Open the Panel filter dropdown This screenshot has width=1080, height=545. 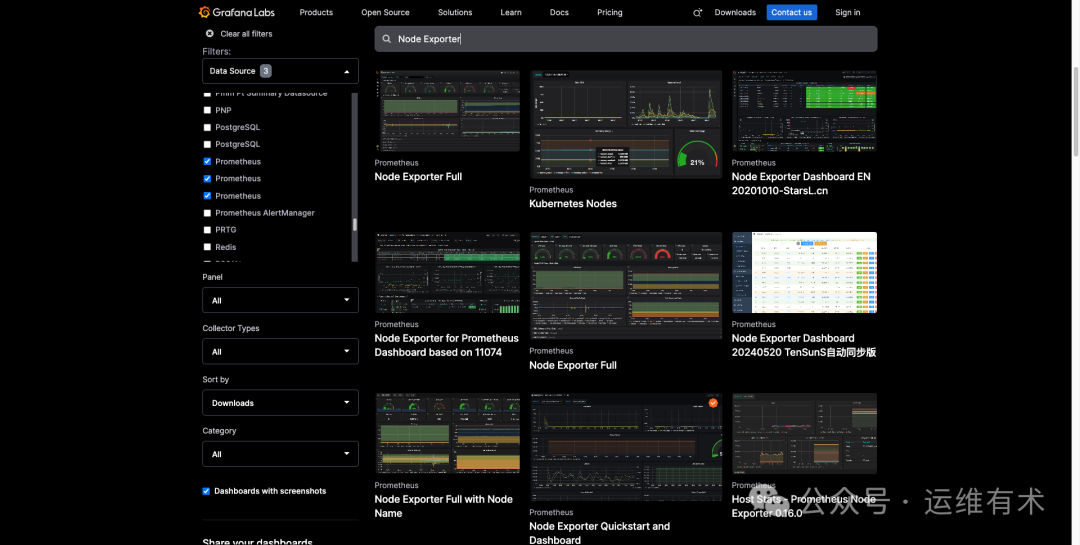click(x=280, y=300)
